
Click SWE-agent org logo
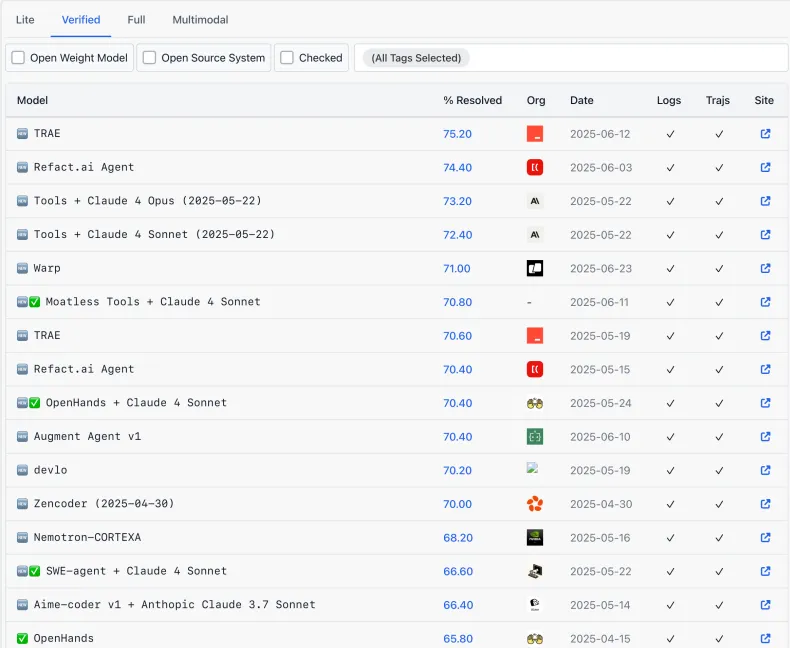pos(535,571)
